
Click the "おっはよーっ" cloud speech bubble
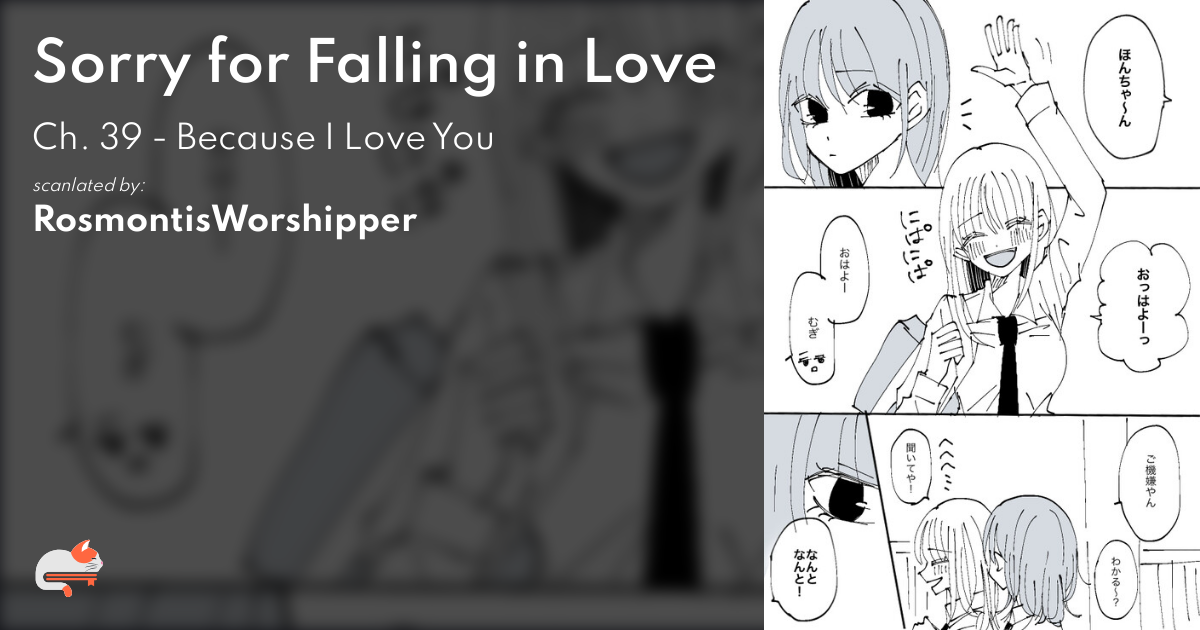coord(1131,303)
